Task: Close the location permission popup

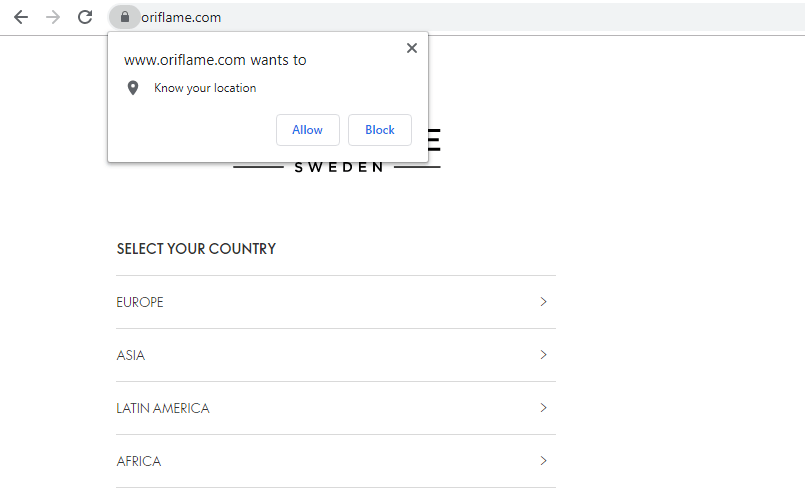Action: click(412, 48)
